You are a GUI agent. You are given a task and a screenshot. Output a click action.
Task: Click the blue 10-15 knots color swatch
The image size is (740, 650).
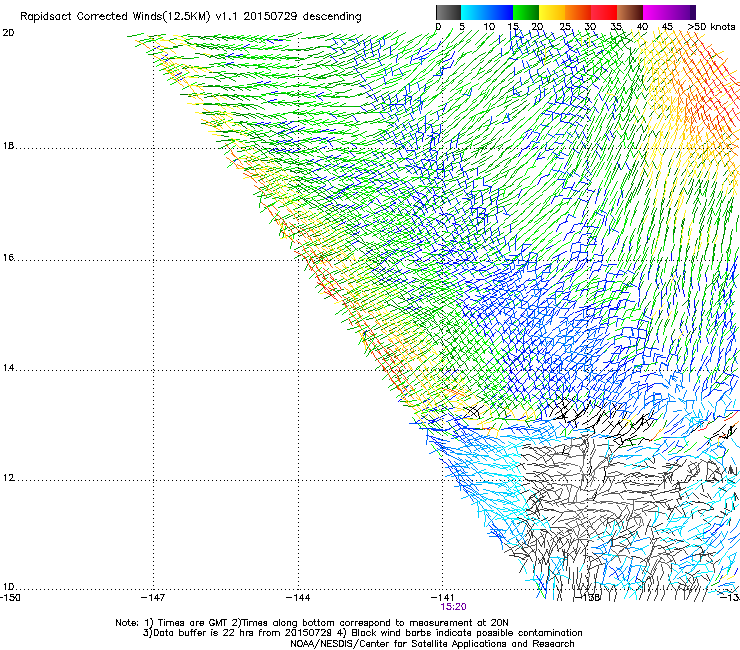[x=500, y=12]
